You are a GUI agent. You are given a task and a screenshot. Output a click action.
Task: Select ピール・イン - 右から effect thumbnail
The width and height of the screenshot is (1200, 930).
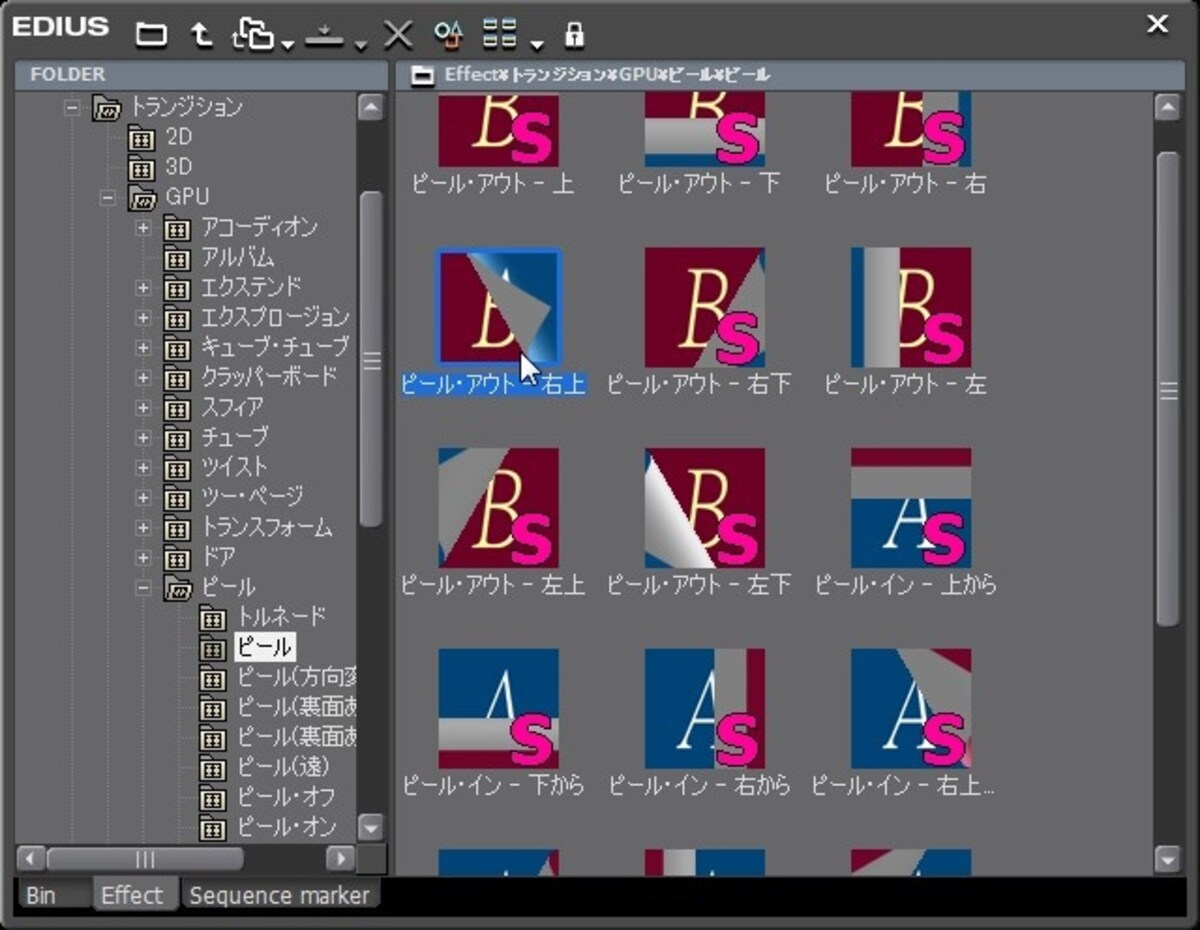click(x=705, y=708)
